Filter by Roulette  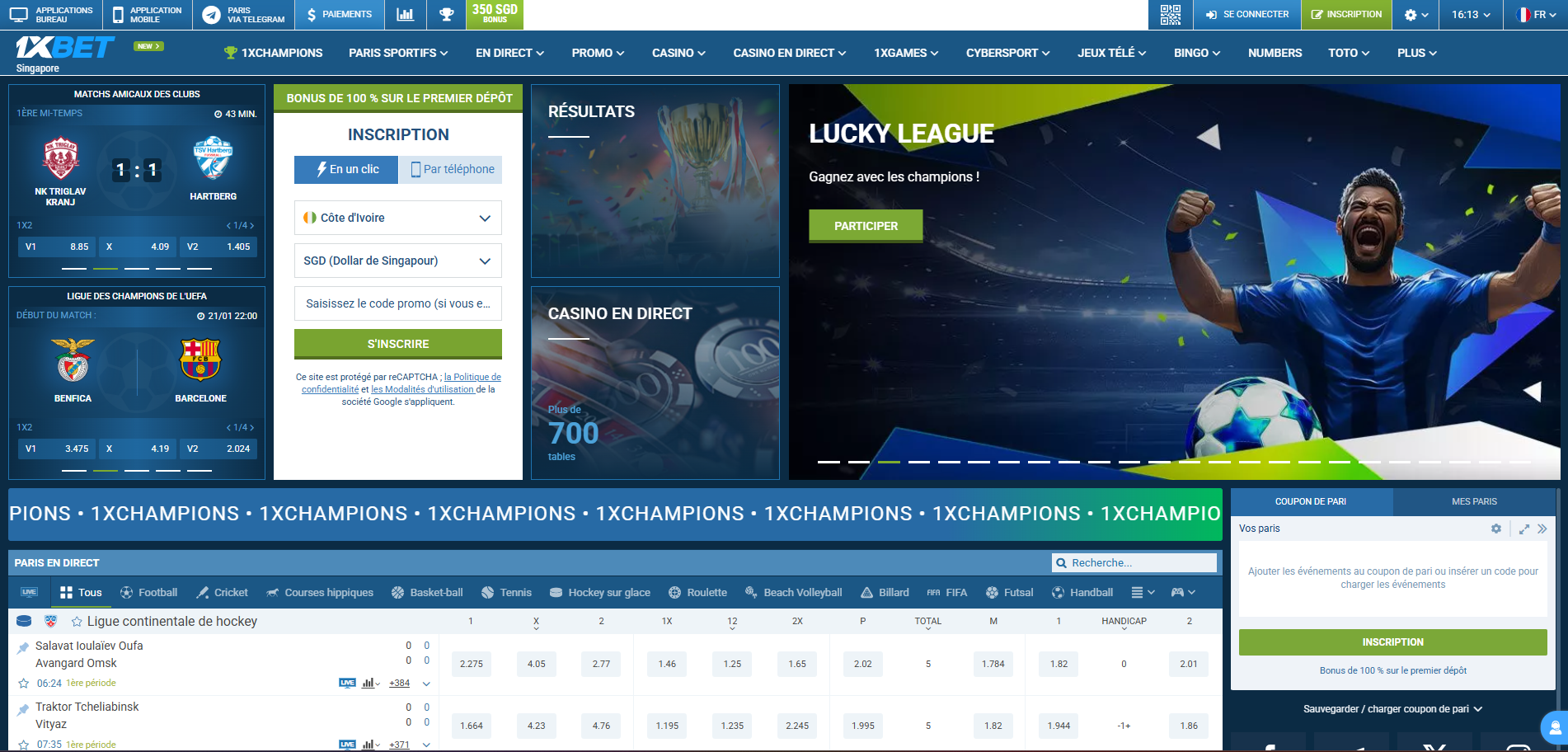pyautogui.click(x=697, y=593)
